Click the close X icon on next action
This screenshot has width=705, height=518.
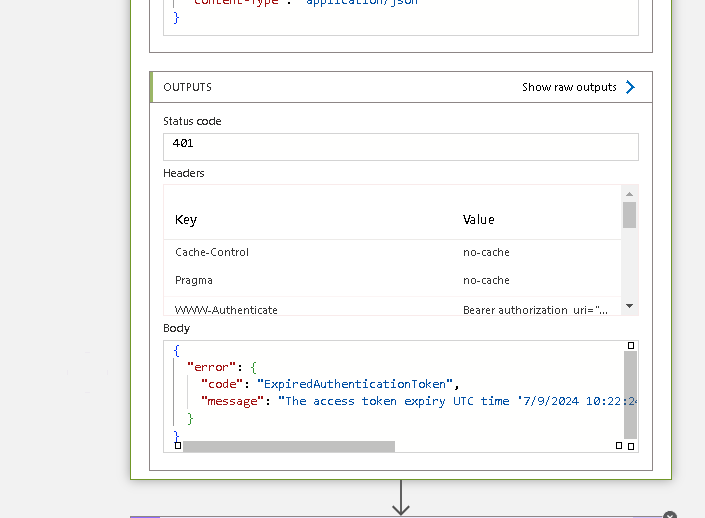click(x=670, y=515)
